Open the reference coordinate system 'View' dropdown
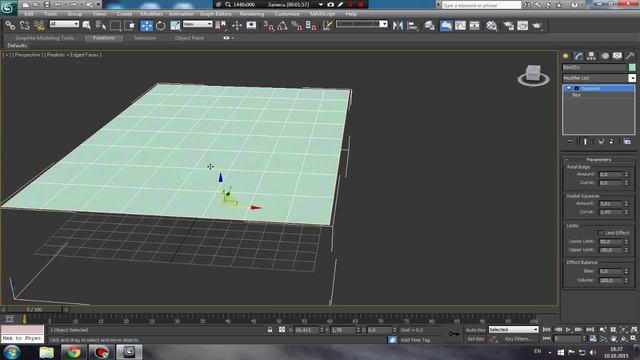 [x=198, y=24]
